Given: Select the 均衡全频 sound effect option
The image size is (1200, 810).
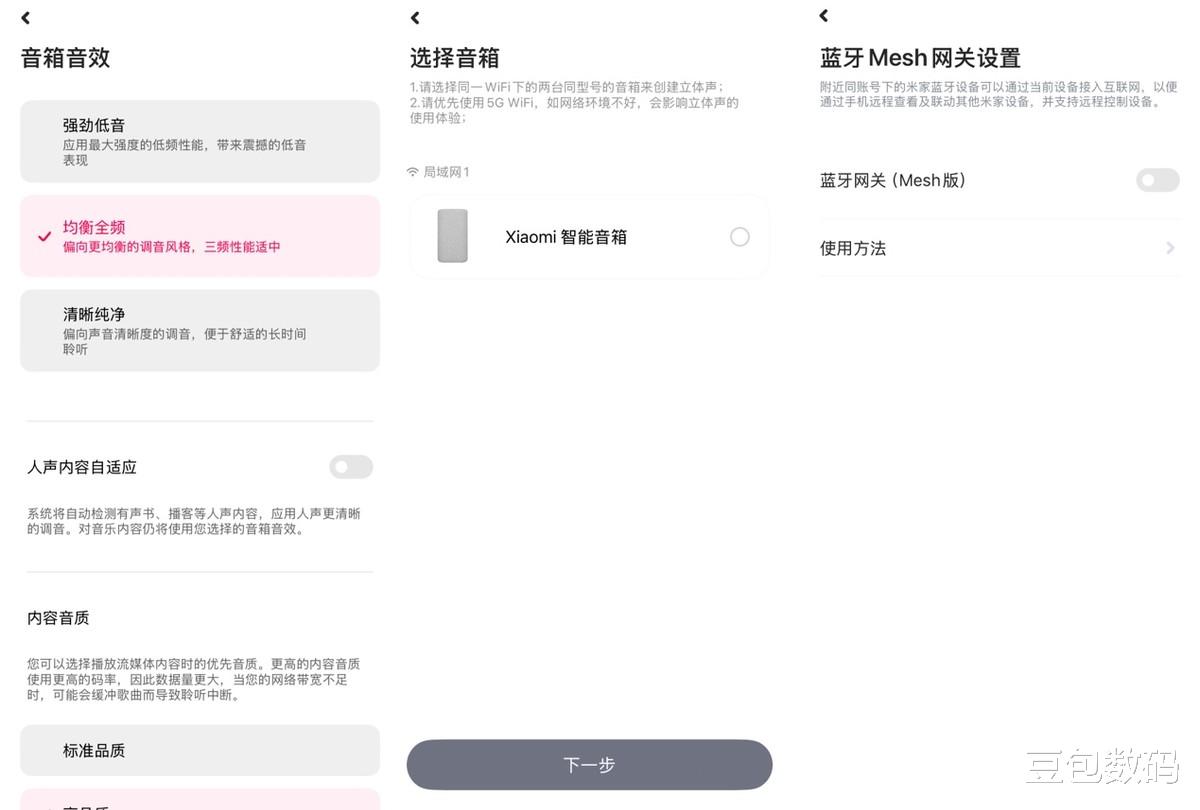Looking at the screenshot, I should (x=200, y=236).
